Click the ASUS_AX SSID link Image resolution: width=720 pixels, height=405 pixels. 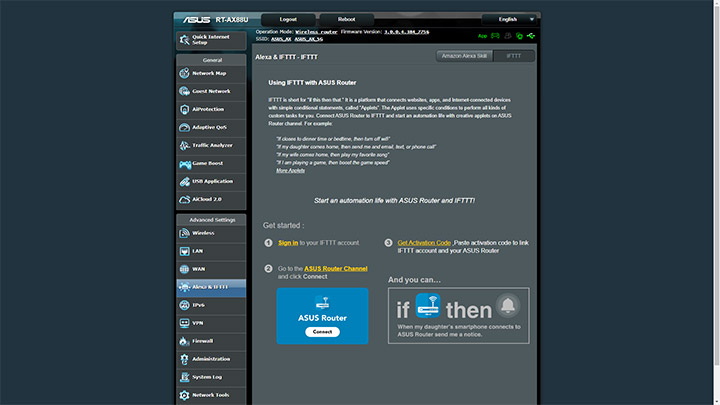pyautogui.click(x=281, y=39)
